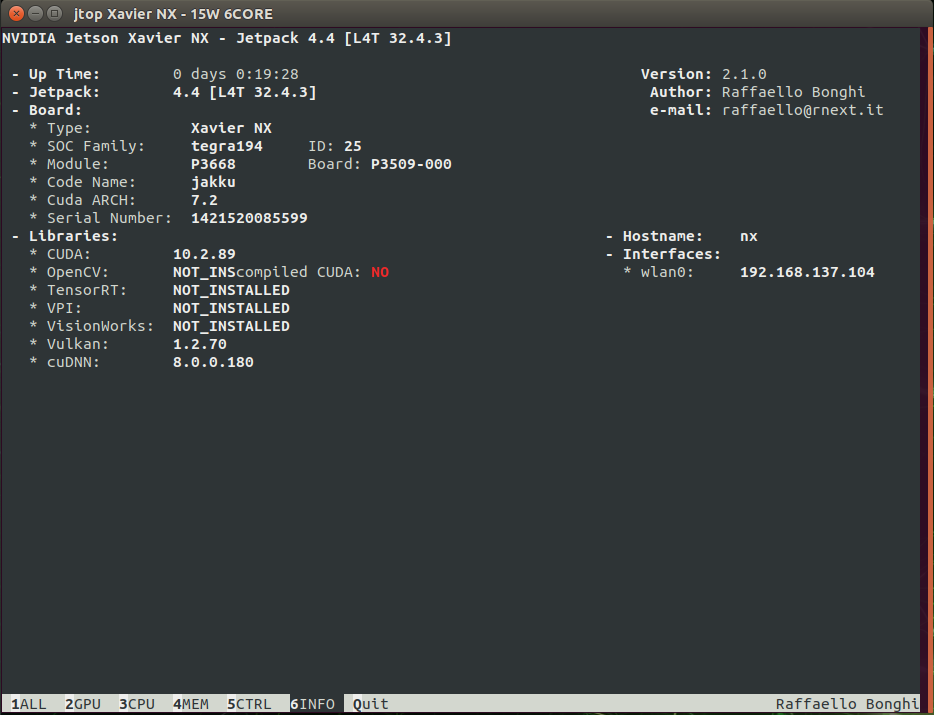
Task: Maximize the jtop terminal window
Action: point(54,13)
